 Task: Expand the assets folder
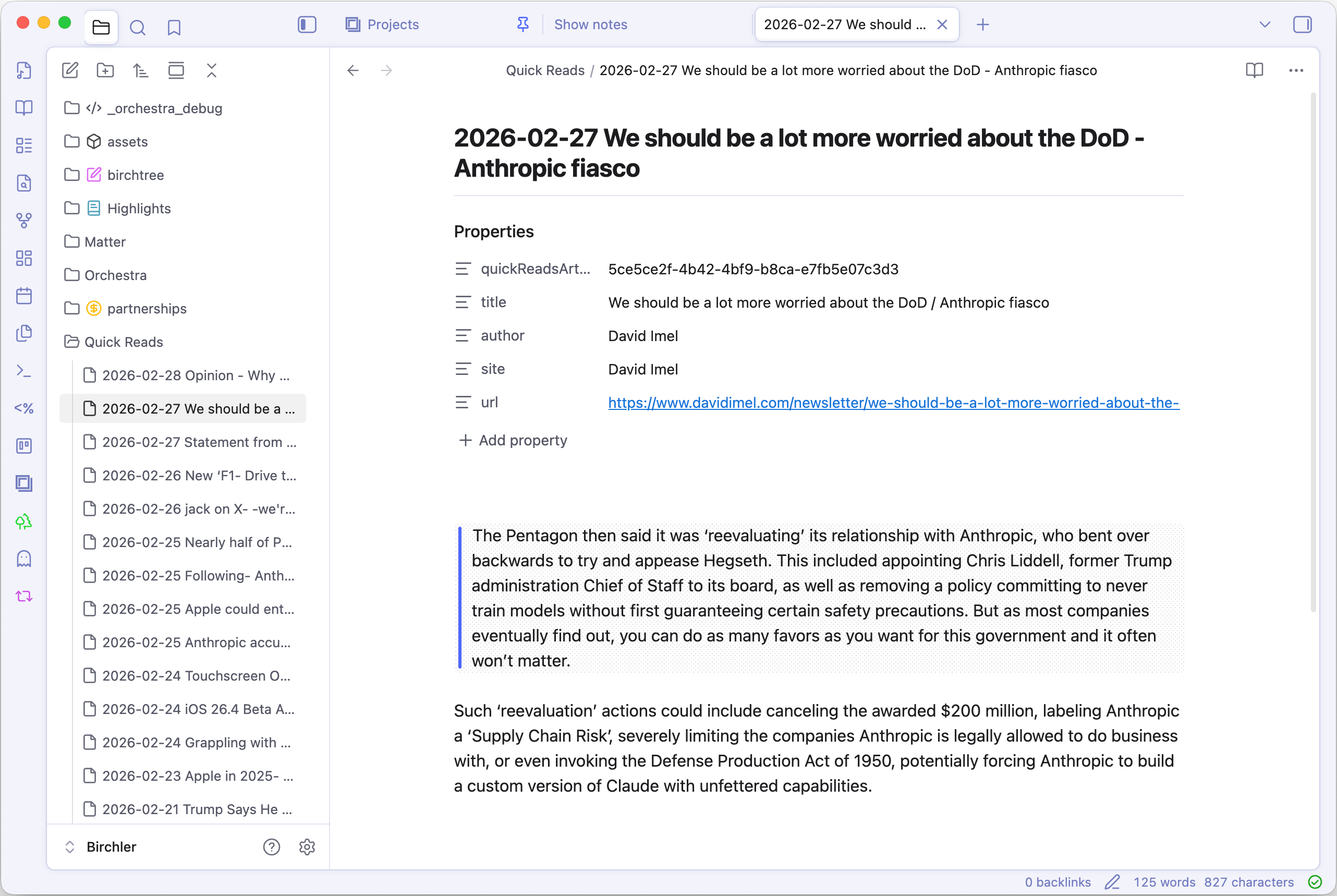[183, 141]
